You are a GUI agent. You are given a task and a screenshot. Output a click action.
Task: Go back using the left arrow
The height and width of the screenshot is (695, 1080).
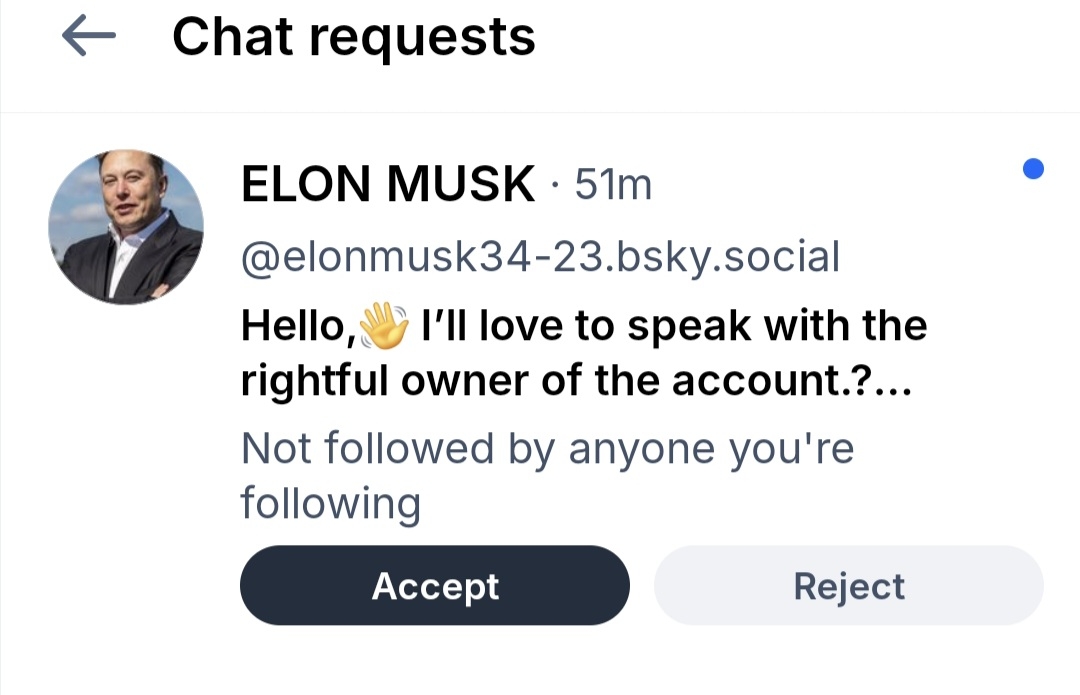coord(89,37)
